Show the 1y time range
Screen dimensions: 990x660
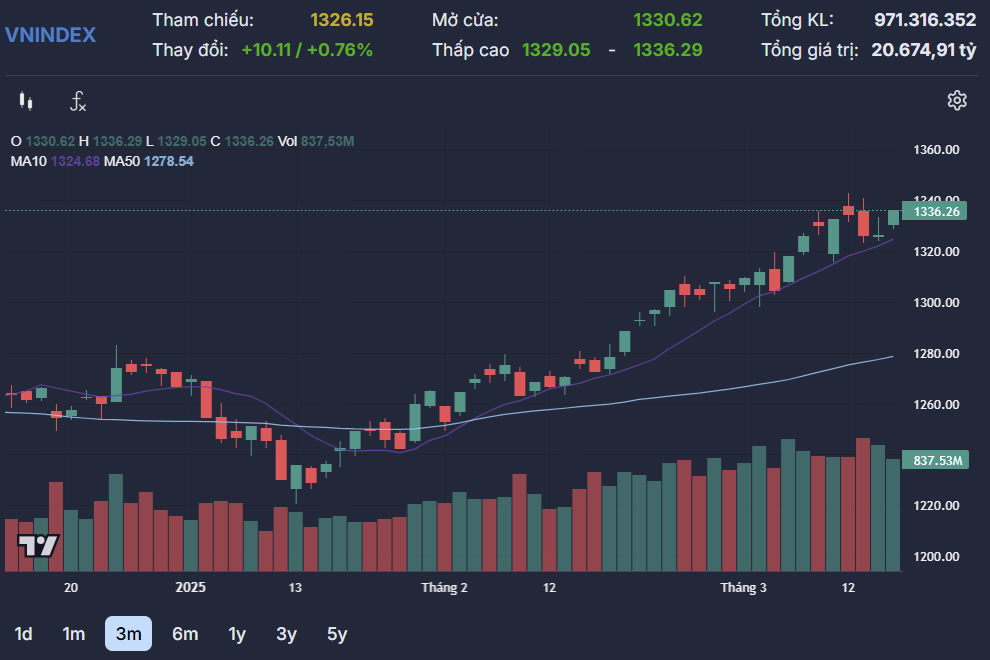pos(237,634)
